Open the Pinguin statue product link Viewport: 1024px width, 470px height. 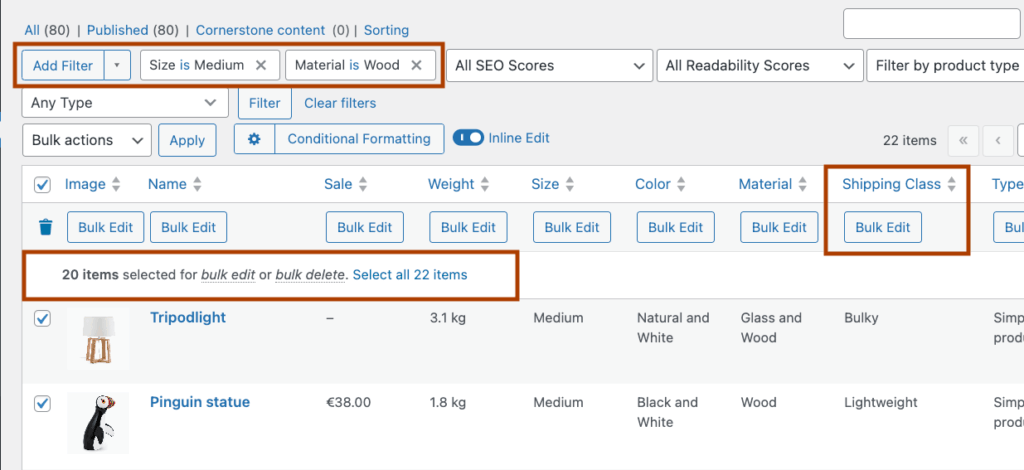pyautogui.click(x=200, y=402)
